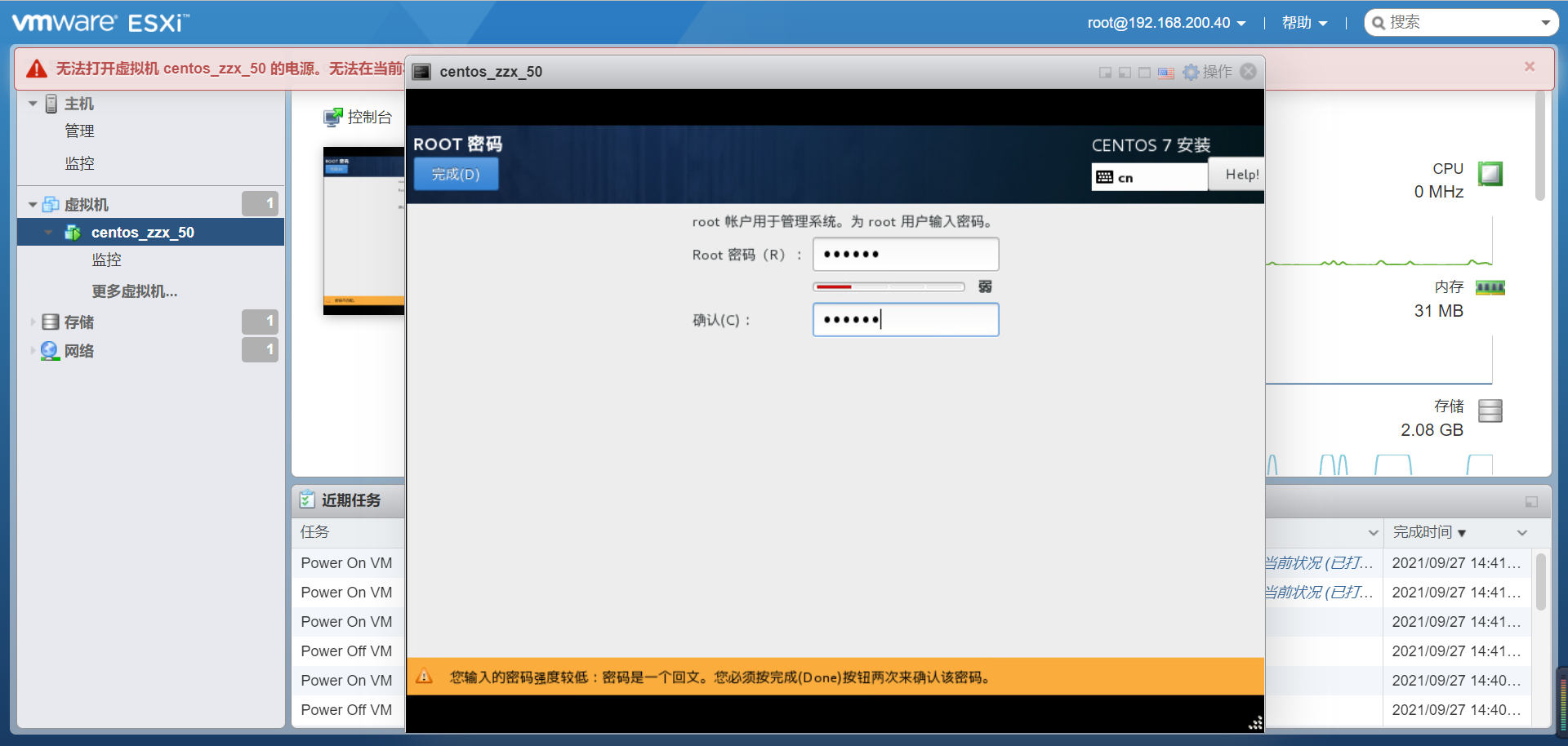Collapse the 主机 tree node arrow

coord(33,104)
